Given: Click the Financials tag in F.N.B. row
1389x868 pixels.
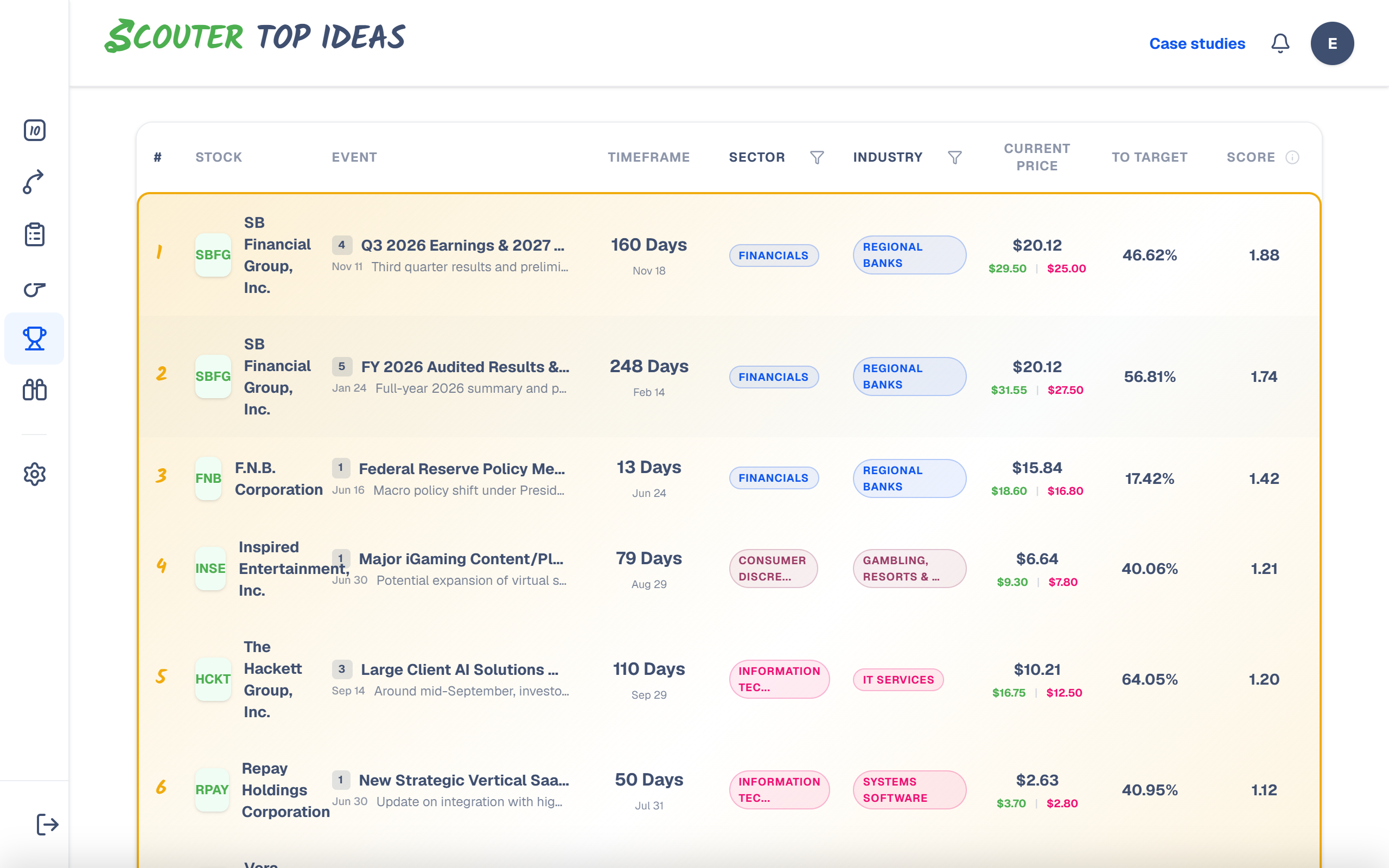Looking at the screenshot, I should click(773, 478).
